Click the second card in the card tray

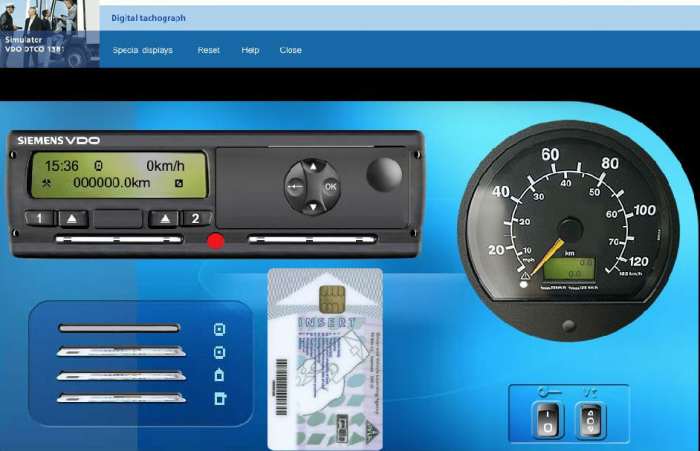click(x=121, y=352)
